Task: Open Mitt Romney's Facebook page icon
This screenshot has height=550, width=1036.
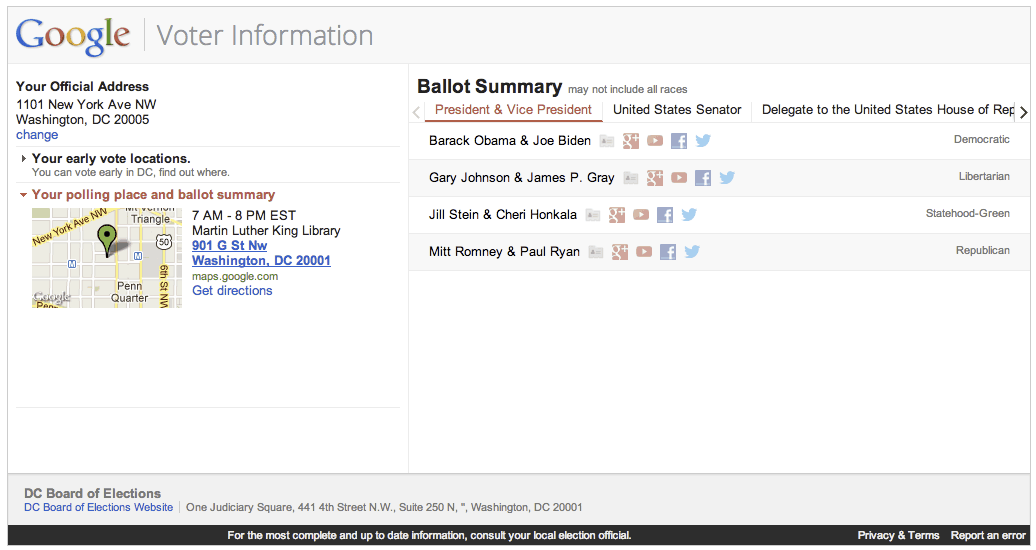Action: tap(668, 252)
